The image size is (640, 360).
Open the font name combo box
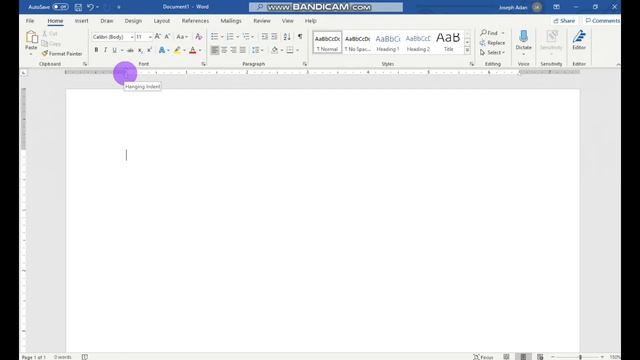(x=113, y=37)
